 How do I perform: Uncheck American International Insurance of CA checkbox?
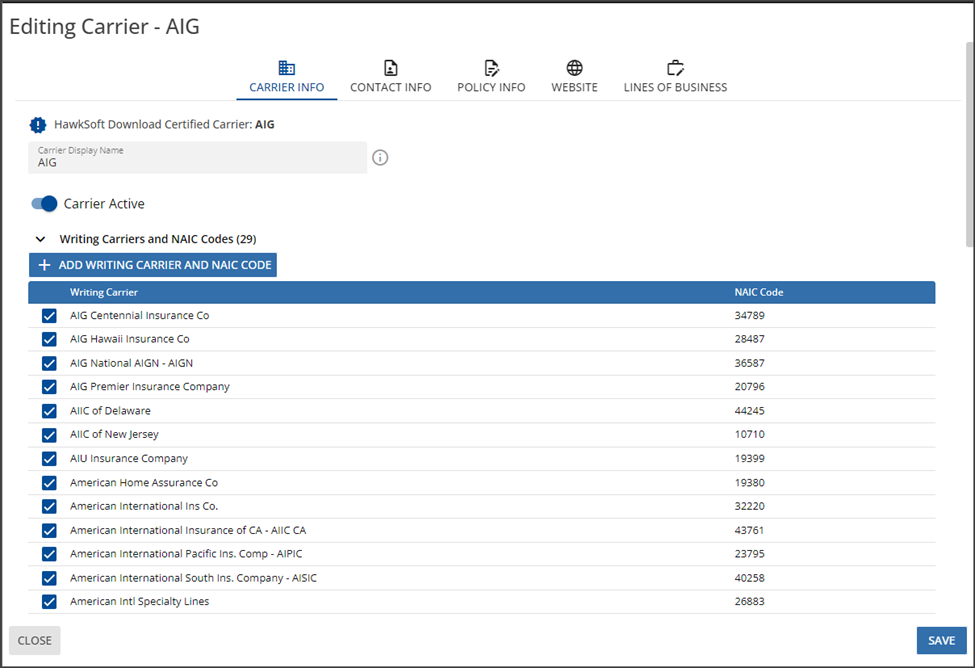pos(49,531)
